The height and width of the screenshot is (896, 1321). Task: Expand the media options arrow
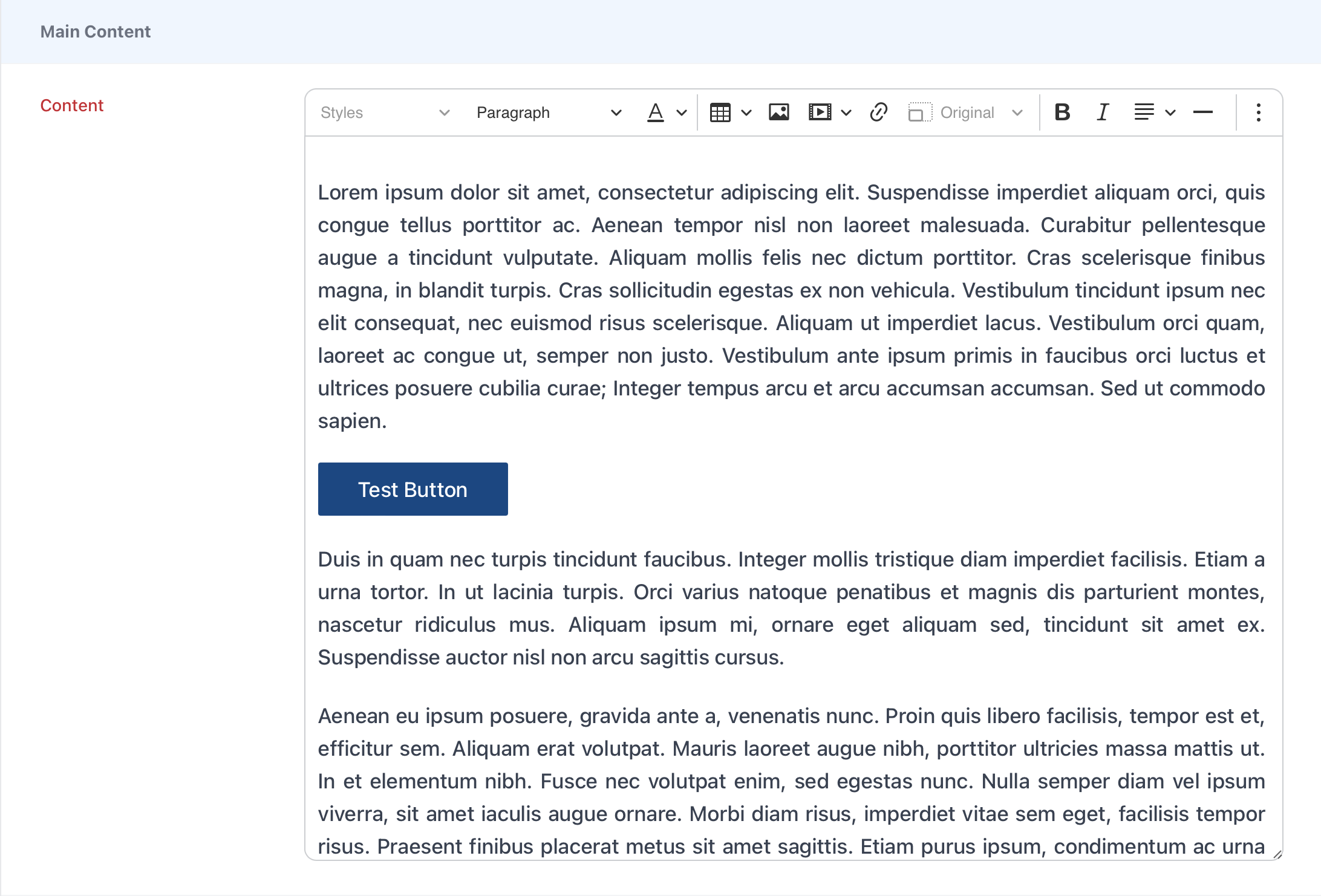click(x=846, y=112)
